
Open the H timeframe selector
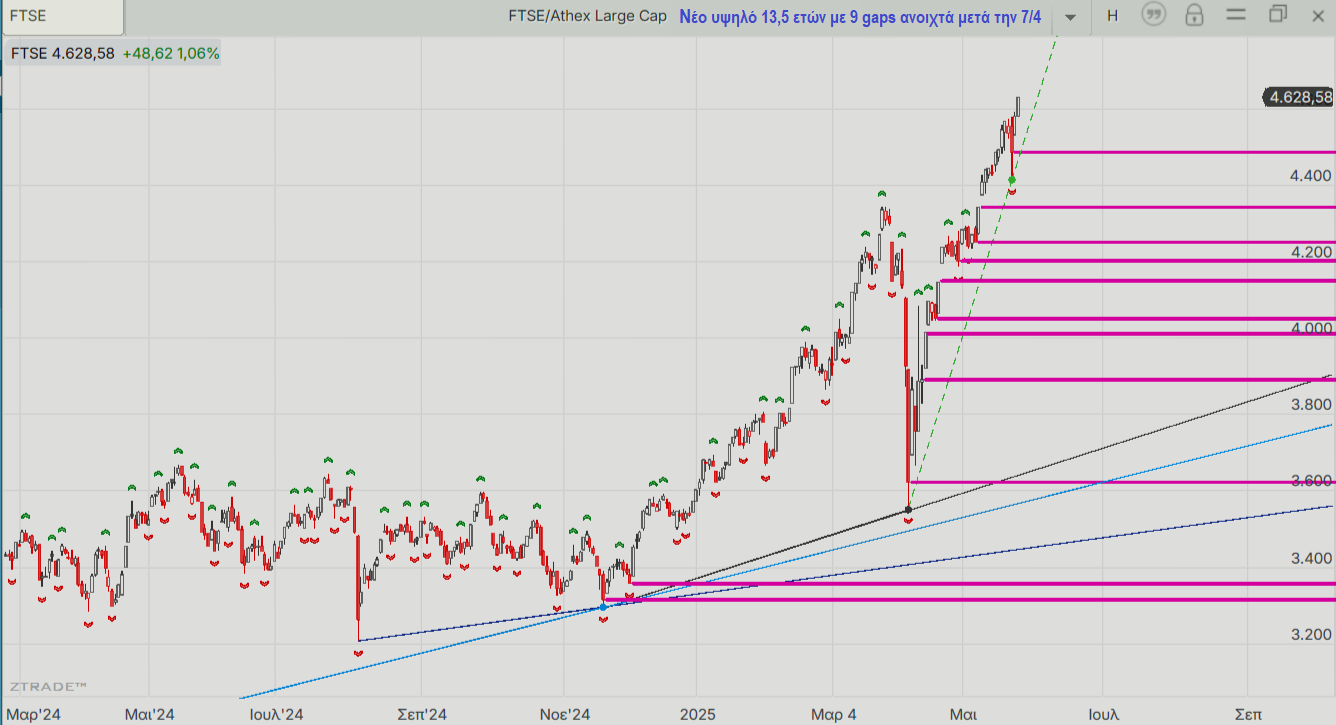click(1112, 16)
